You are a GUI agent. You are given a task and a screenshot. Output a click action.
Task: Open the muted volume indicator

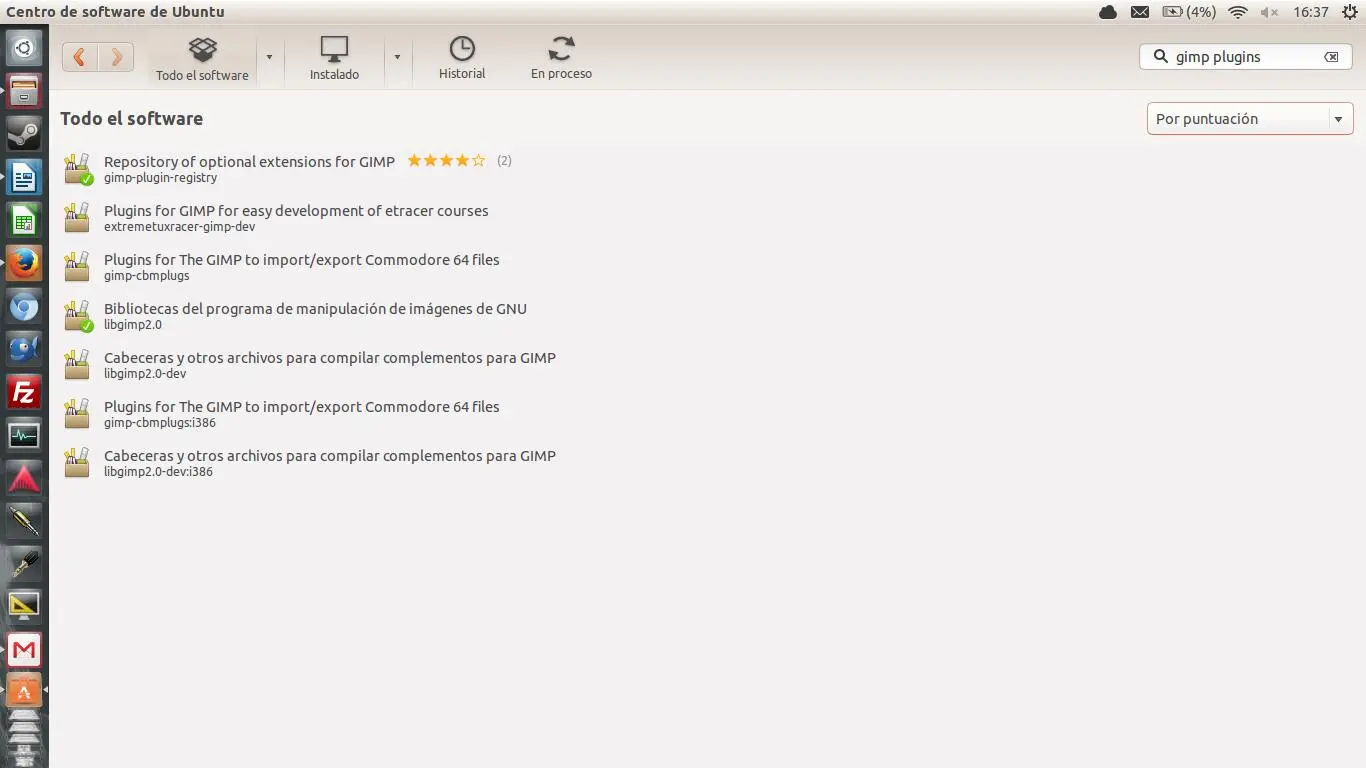[1269, 12]
